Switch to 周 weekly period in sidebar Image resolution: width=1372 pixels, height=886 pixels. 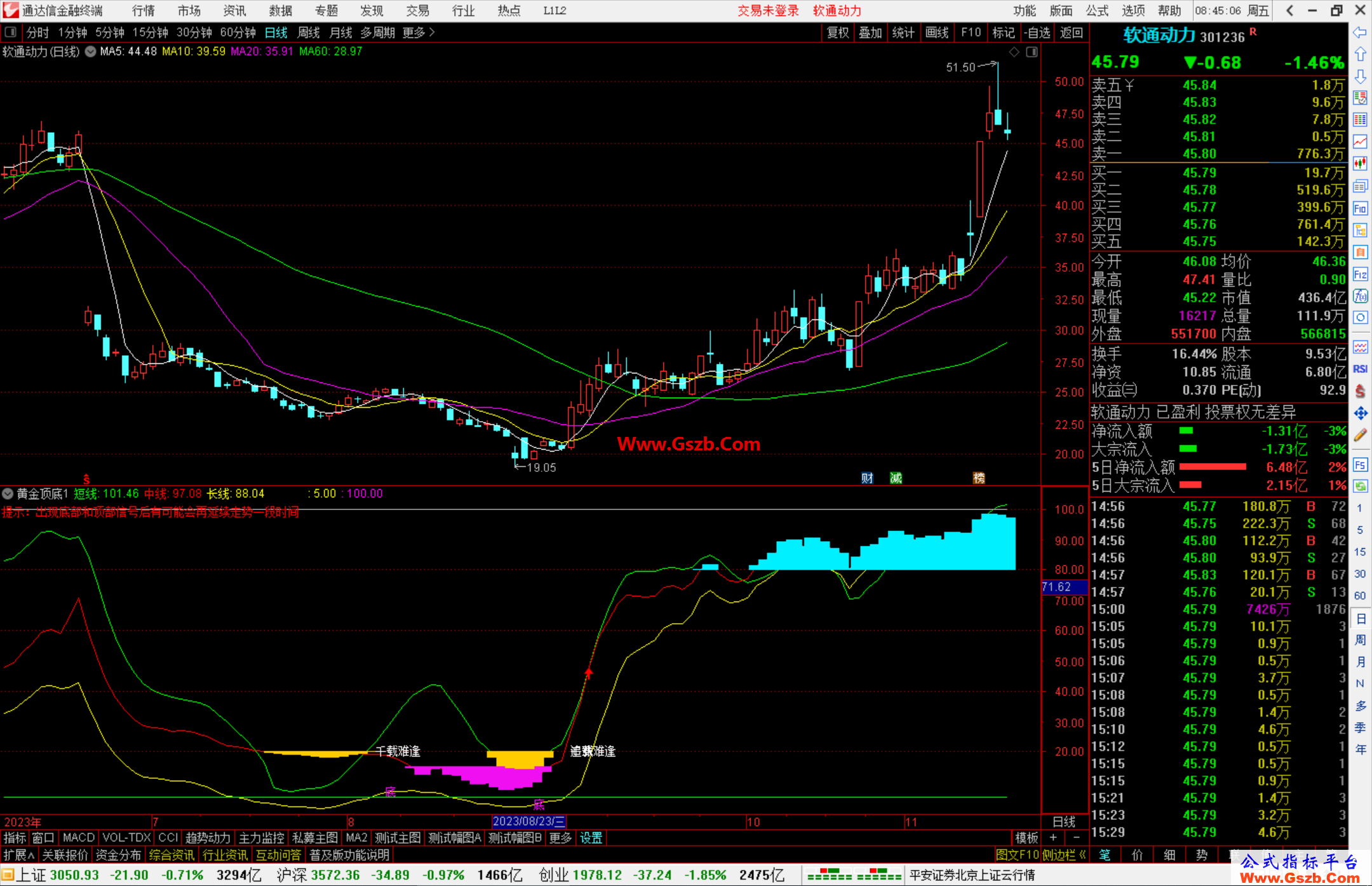click(x=1360, y=640)
